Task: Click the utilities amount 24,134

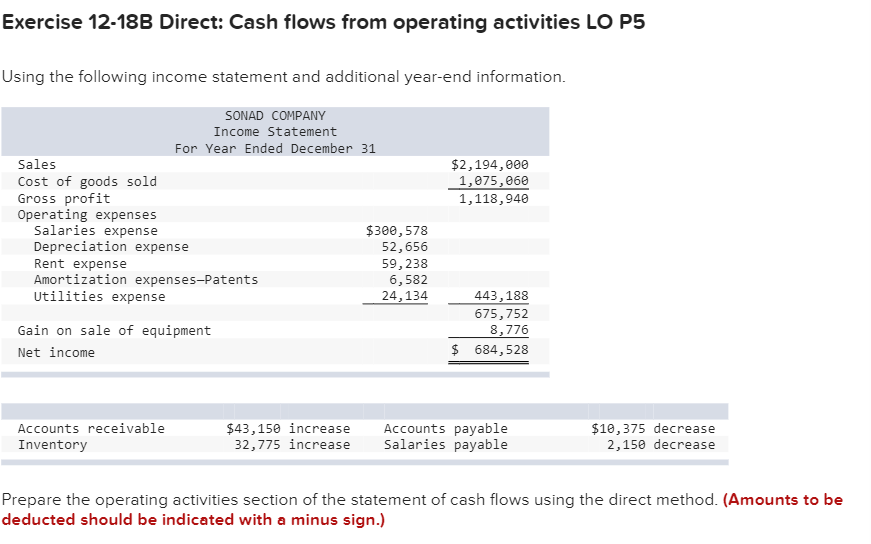Action: [404, 296]
